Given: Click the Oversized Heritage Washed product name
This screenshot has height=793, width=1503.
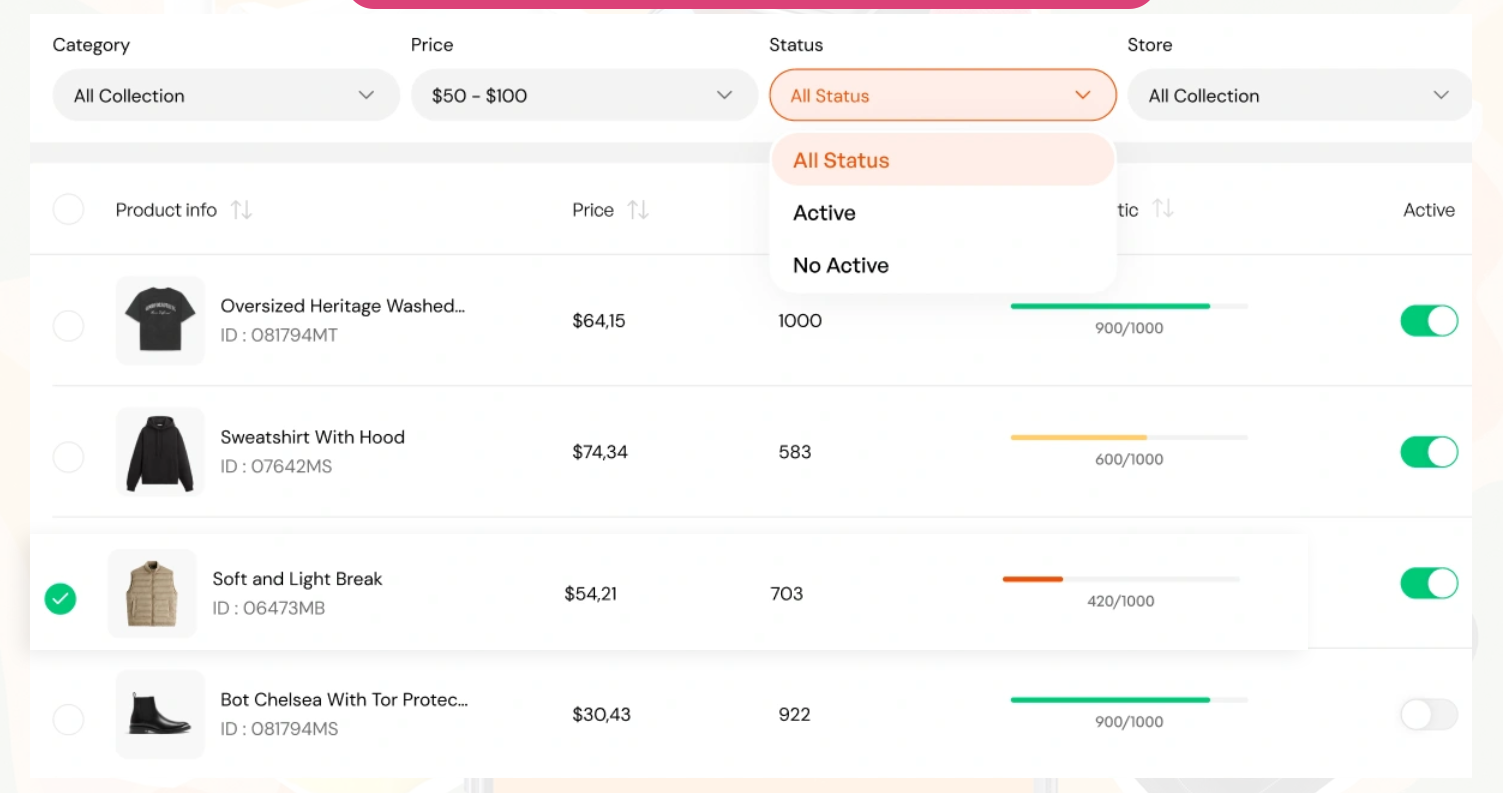Looking at the screenshot, I should (x=343, y=306).
